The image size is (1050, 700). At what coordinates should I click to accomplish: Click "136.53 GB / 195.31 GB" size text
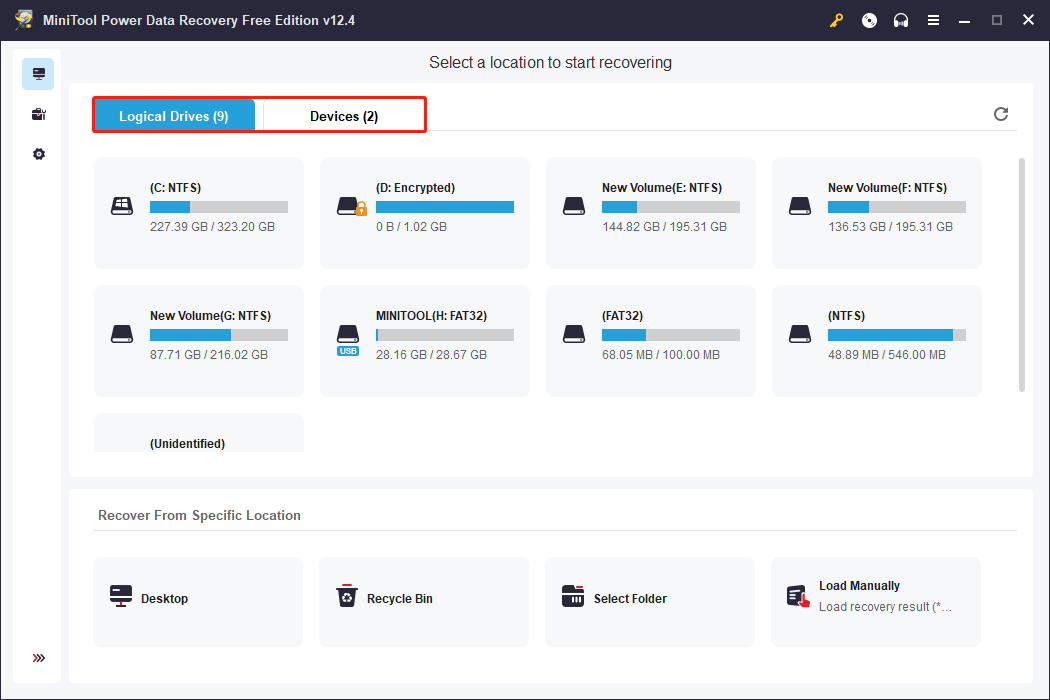coord(890,226)
